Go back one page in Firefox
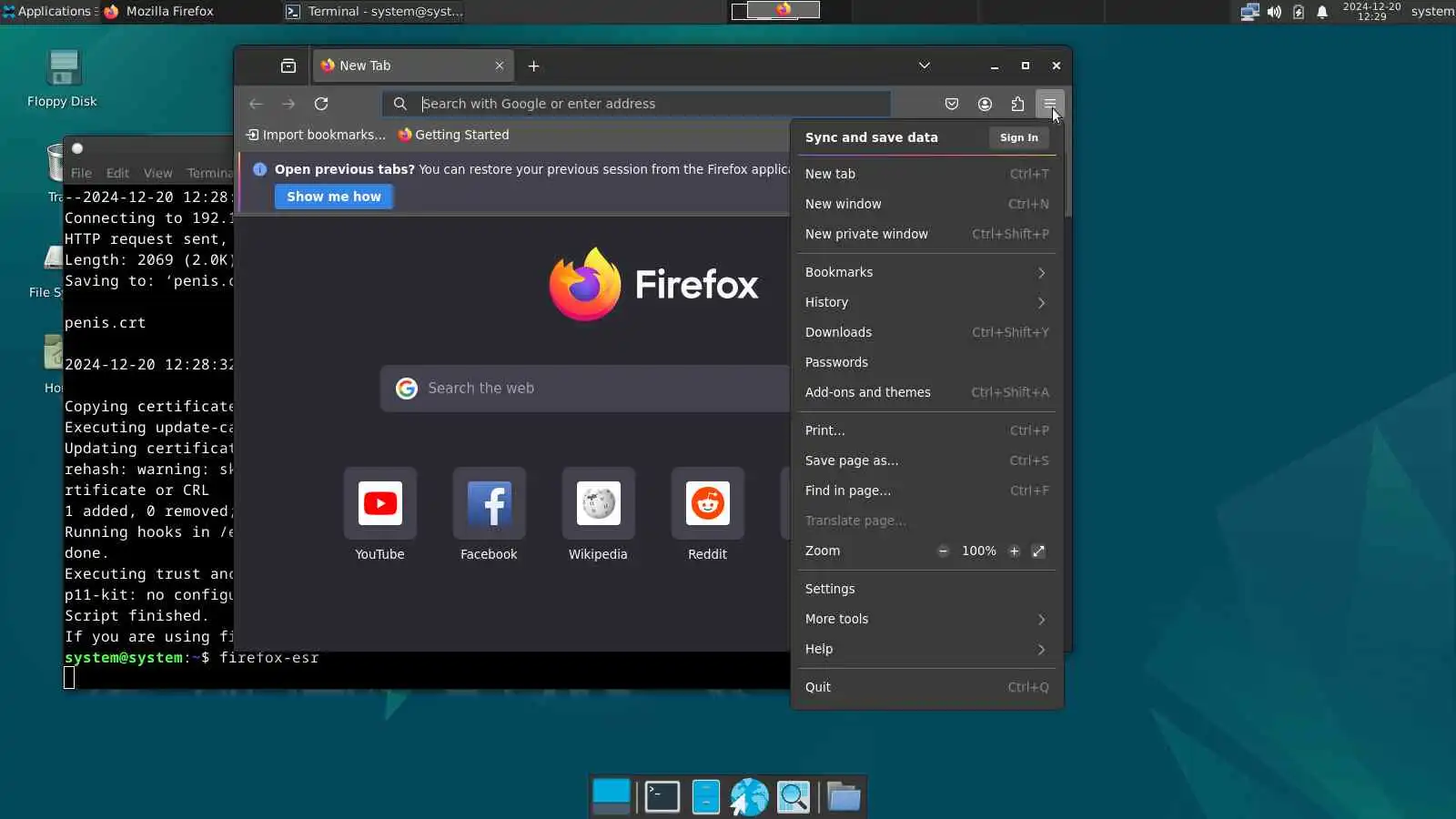 [256, 104]
